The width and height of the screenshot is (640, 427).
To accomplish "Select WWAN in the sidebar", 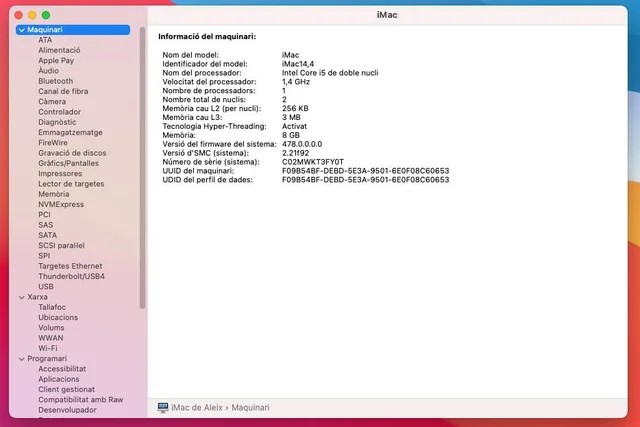I will pyautogui.click(x=51, y=338).
